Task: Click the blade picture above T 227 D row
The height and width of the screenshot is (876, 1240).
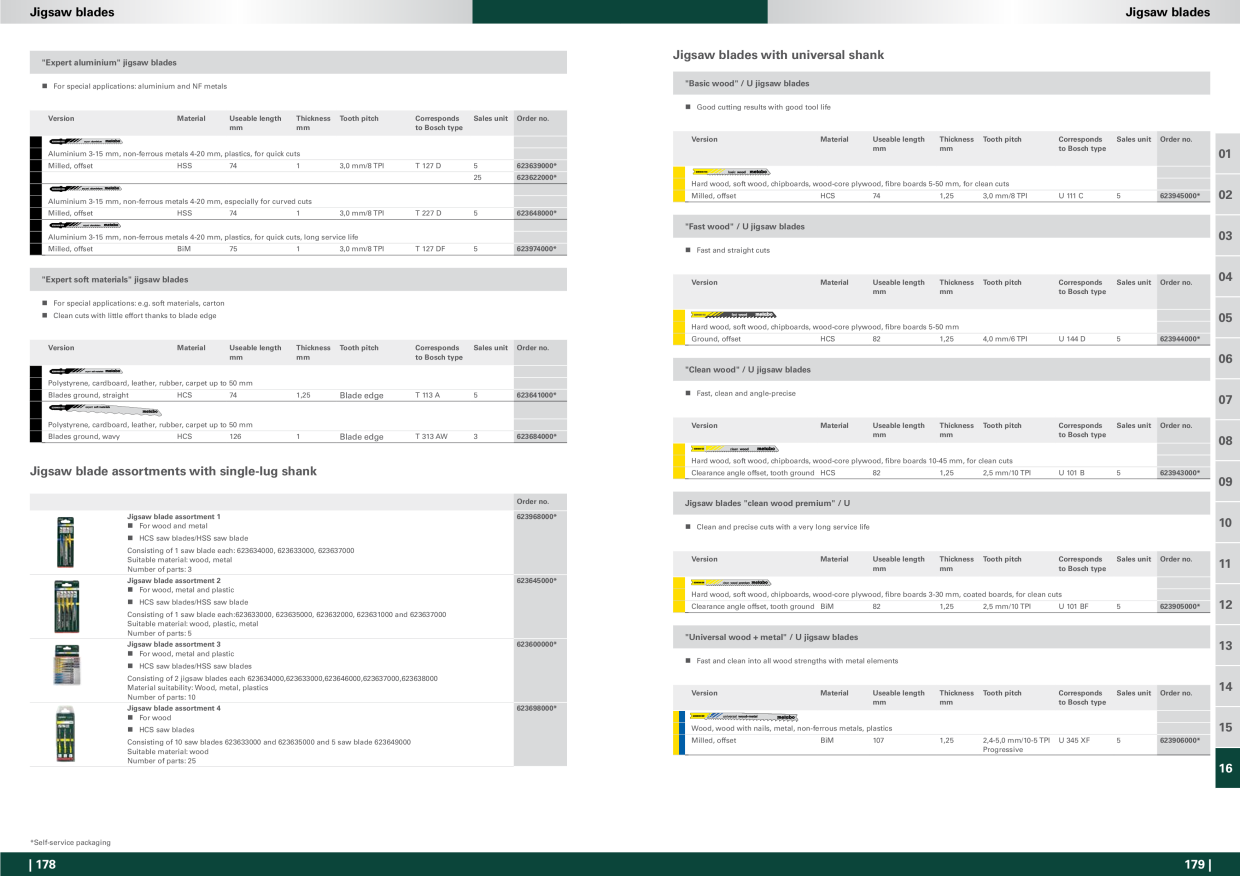Action: coord(86,189)
